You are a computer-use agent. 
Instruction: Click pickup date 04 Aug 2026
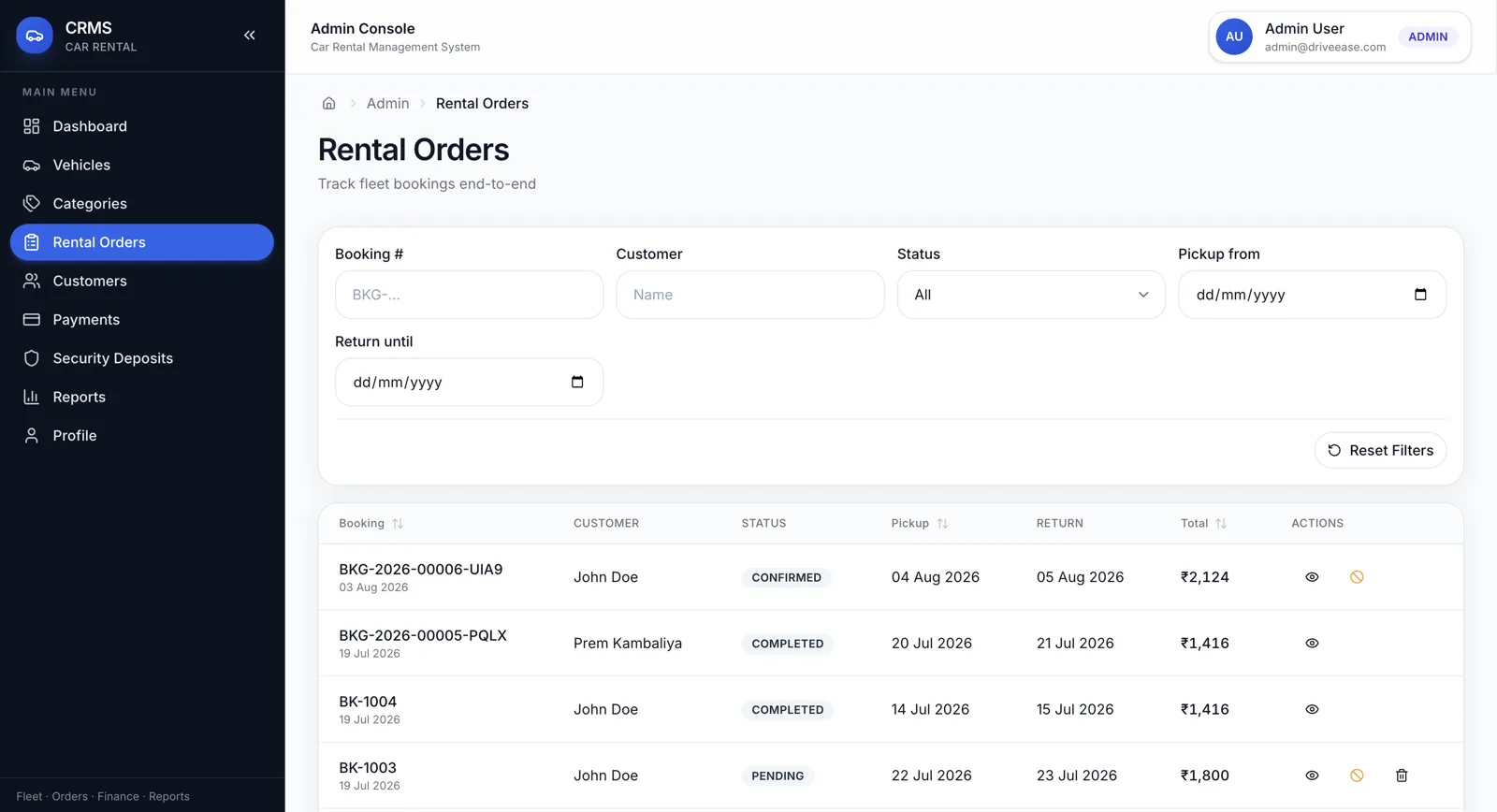tap(936, 577)
